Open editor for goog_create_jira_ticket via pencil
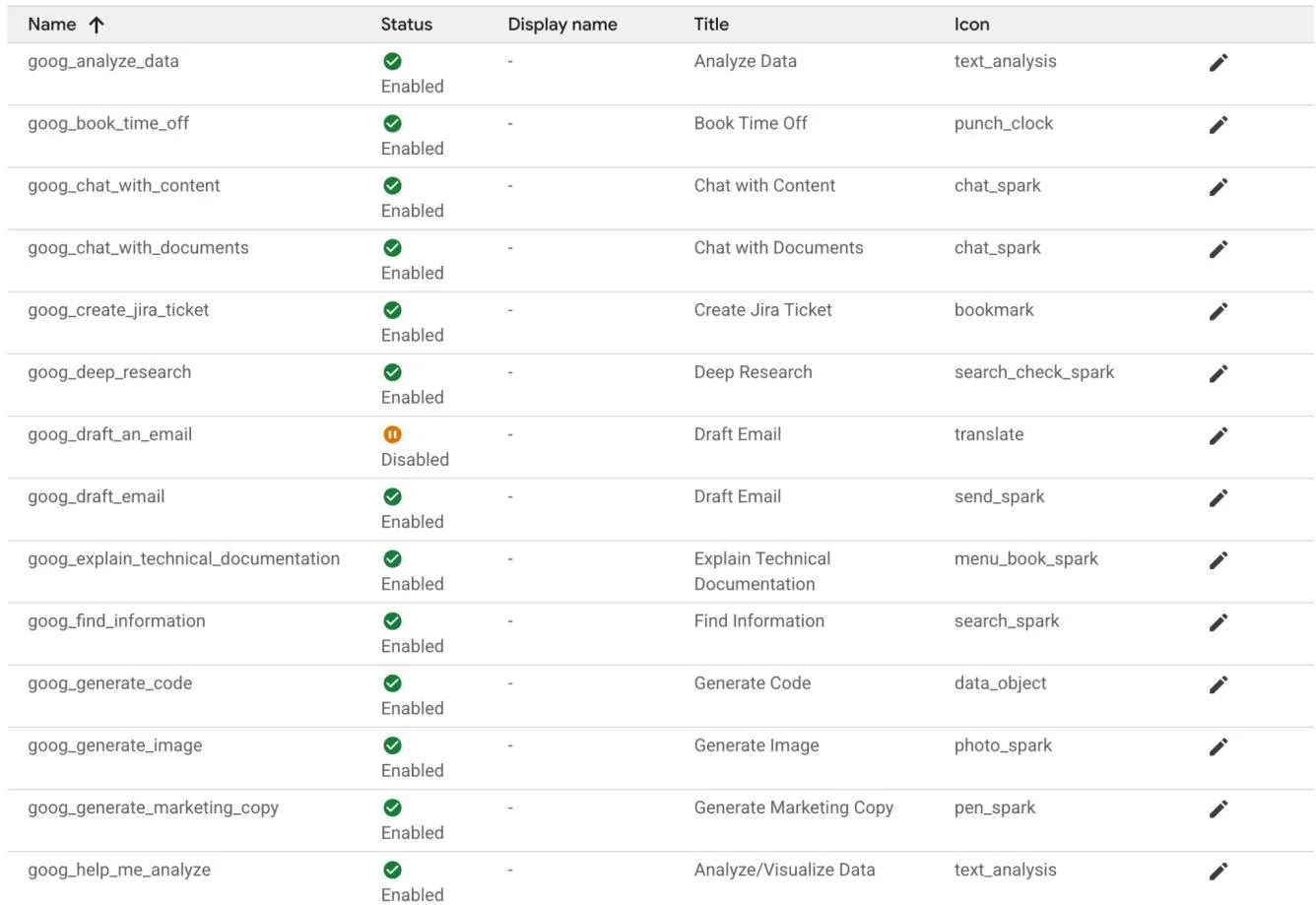 (1218, 311)
